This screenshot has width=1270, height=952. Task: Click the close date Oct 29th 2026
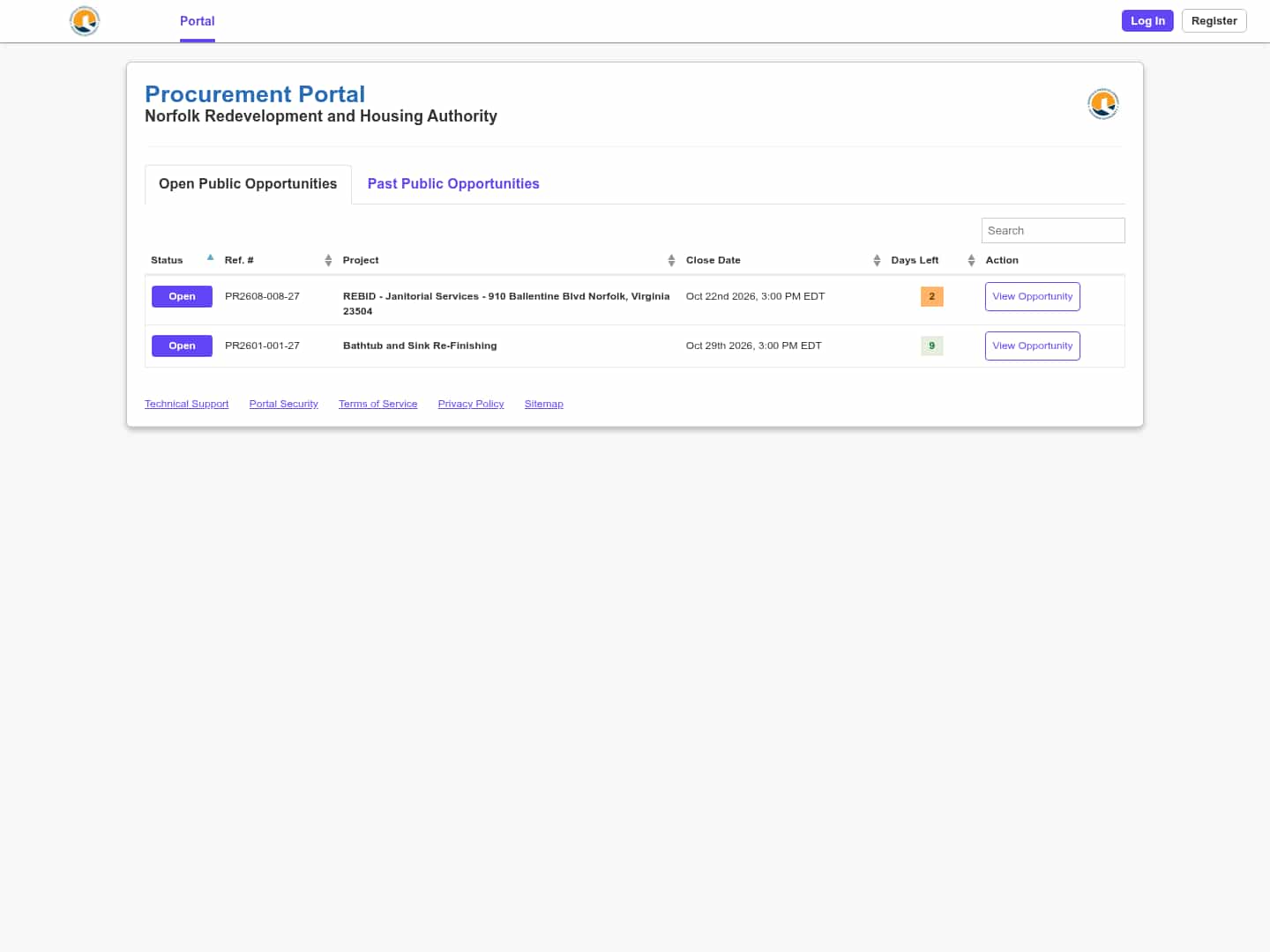click(753, 346)
